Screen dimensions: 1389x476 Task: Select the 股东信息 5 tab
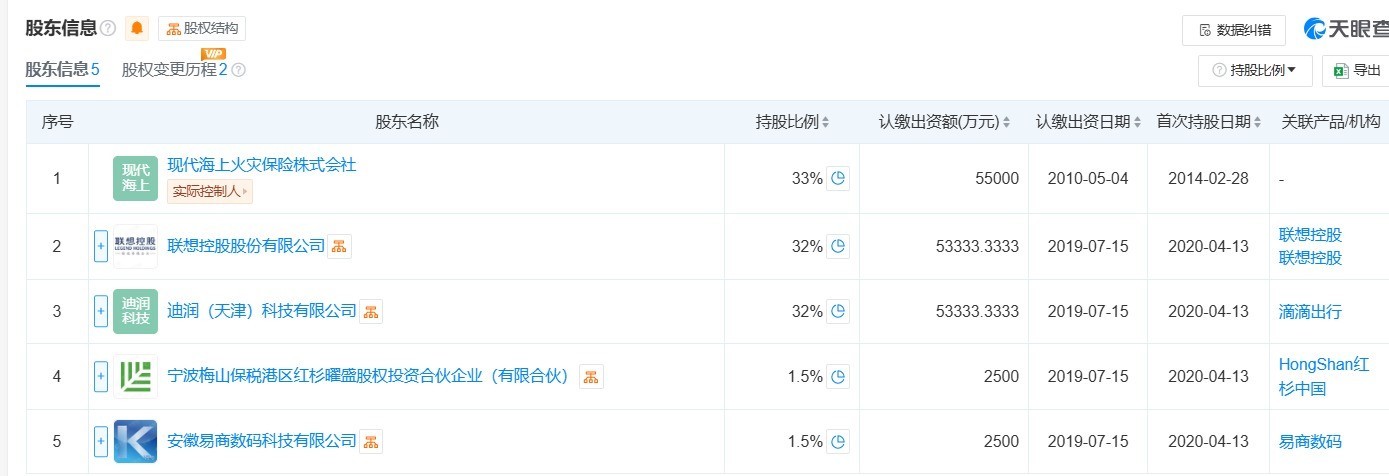point(62,70)
